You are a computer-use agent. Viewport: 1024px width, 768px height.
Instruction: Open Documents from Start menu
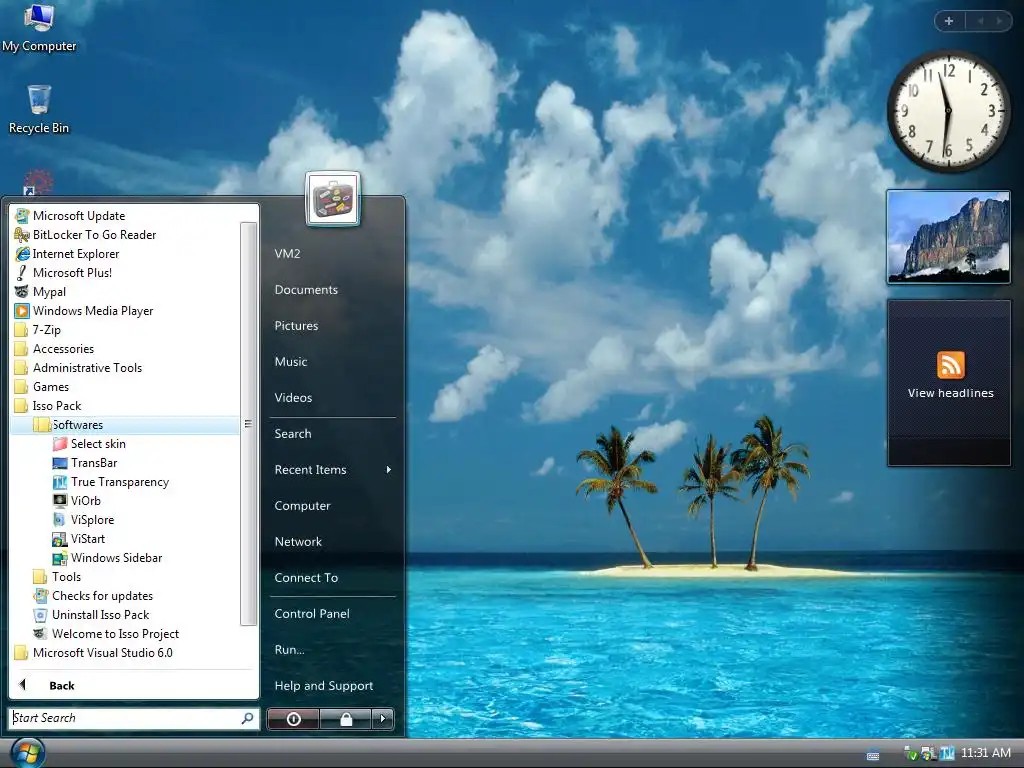306,289
